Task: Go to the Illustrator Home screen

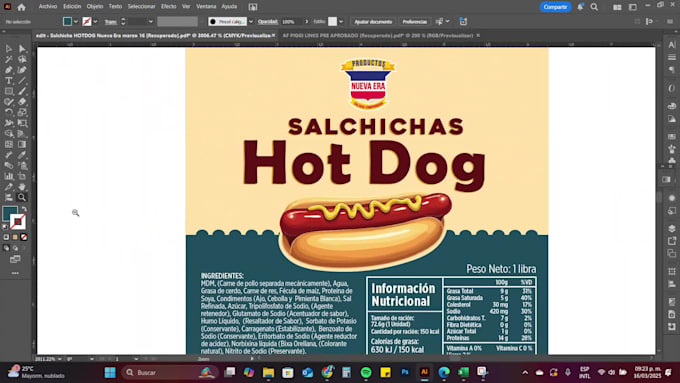Action: (21, 7)
